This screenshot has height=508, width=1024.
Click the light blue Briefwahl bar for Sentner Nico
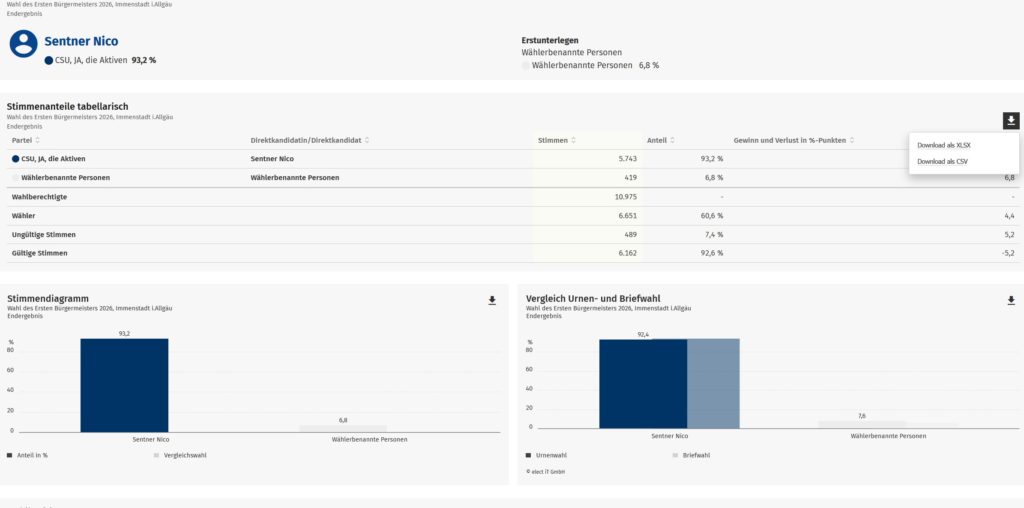(713, 385)
